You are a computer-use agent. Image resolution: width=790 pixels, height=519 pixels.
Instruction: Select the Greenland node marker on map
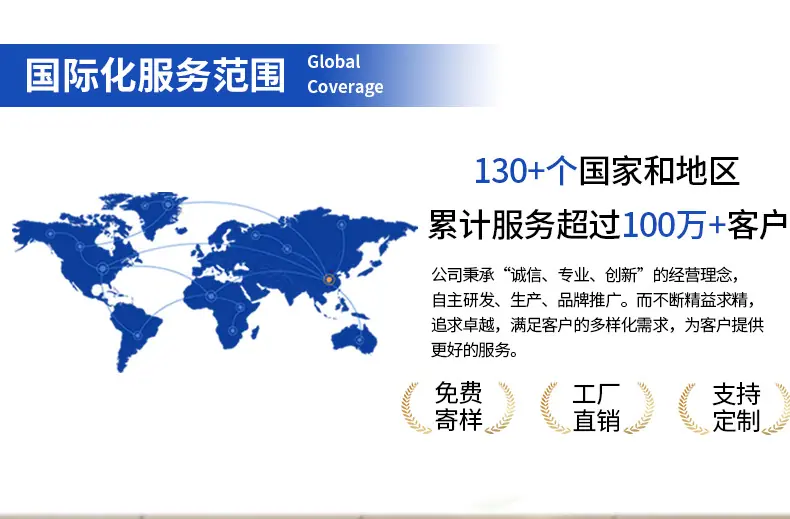[167, 205]
